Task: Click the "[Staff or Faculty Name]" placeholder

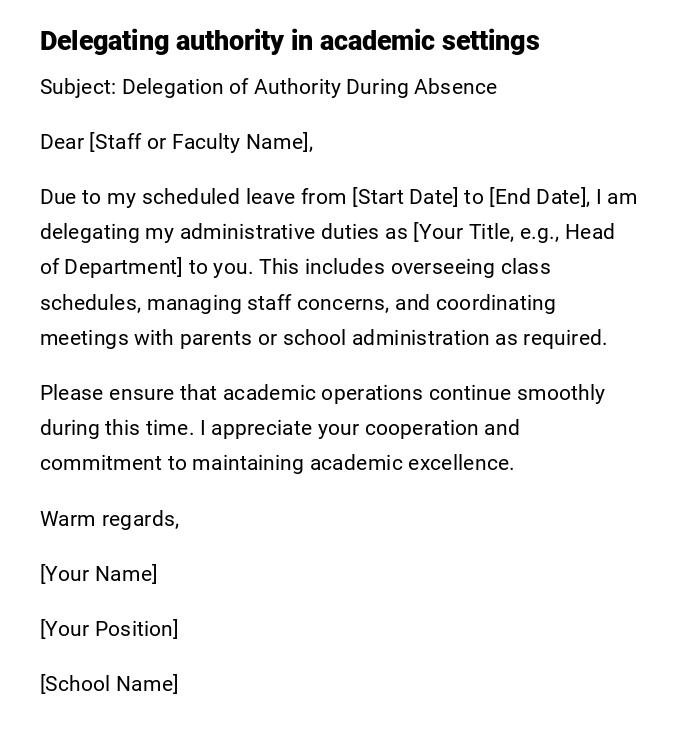Action: (200, 142)
